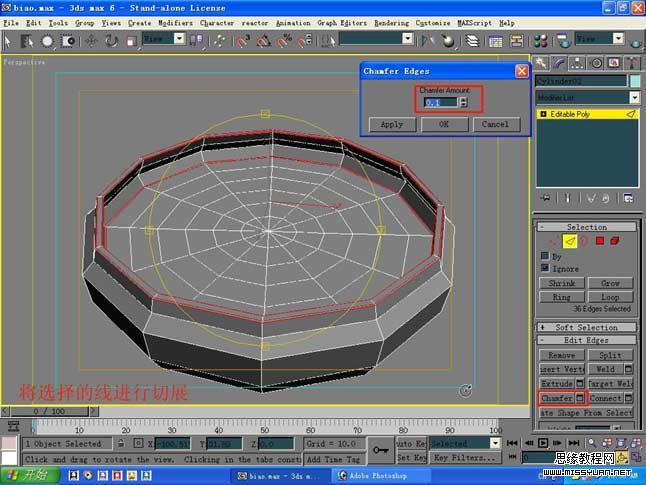Toggle the Set Key mode button
Viewport: 646px width, 485px height.
[412, 457]
